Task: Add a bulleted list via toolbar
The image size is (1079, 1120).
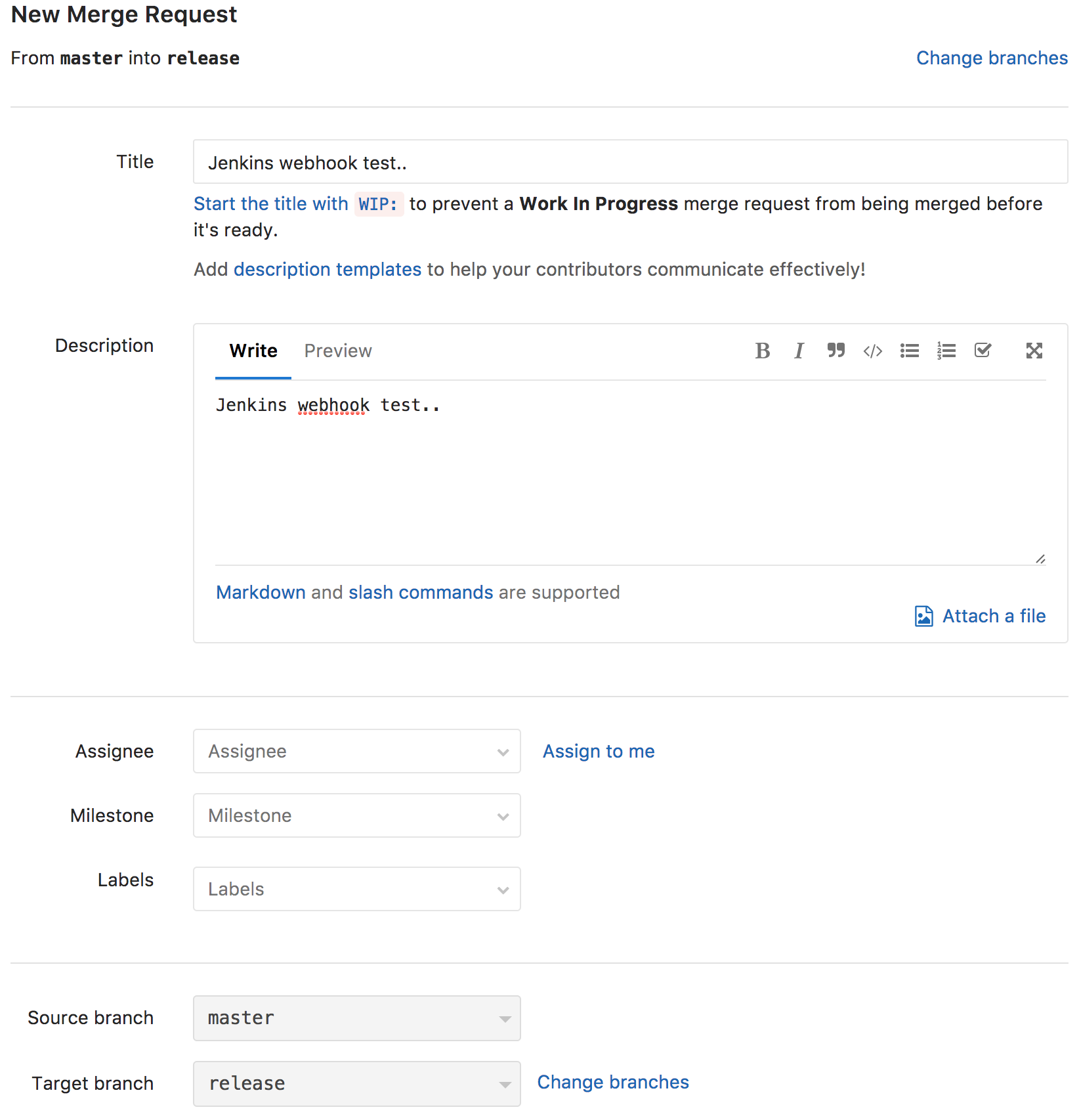Action: point(909,351)
